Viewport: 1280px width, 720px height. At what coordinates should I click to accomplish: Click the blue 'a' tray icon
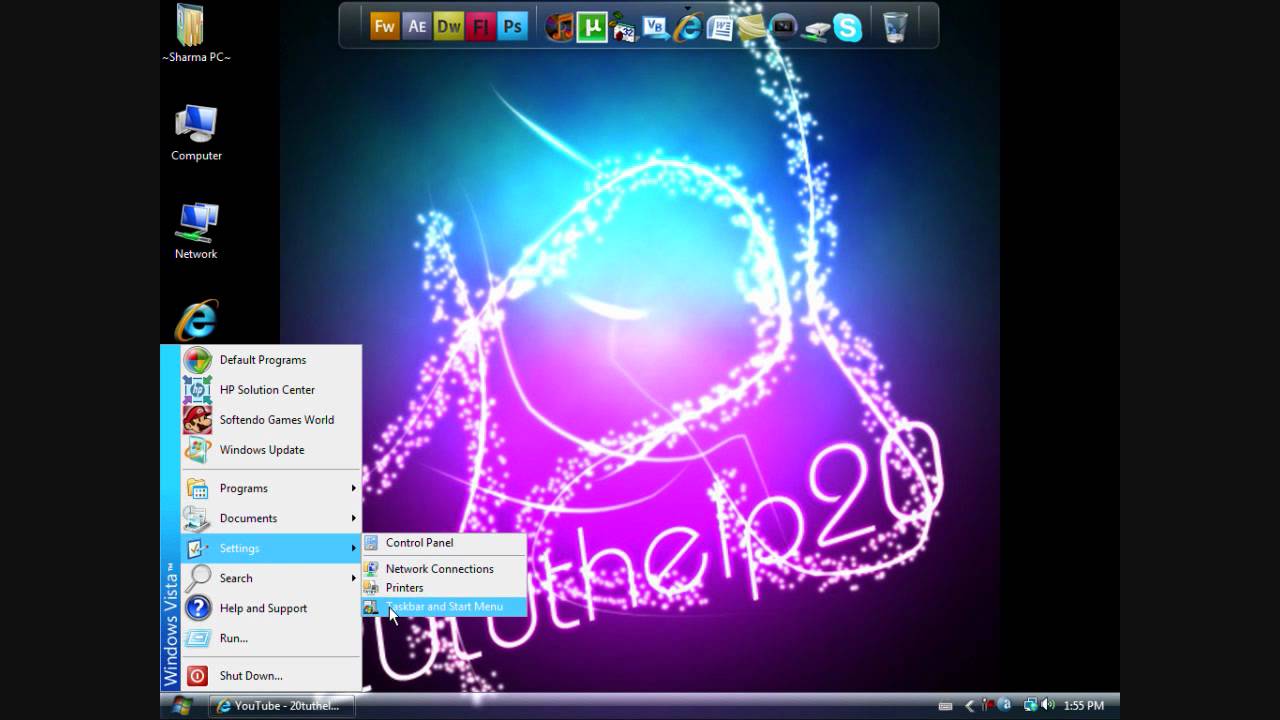[x=1005, y=705]
